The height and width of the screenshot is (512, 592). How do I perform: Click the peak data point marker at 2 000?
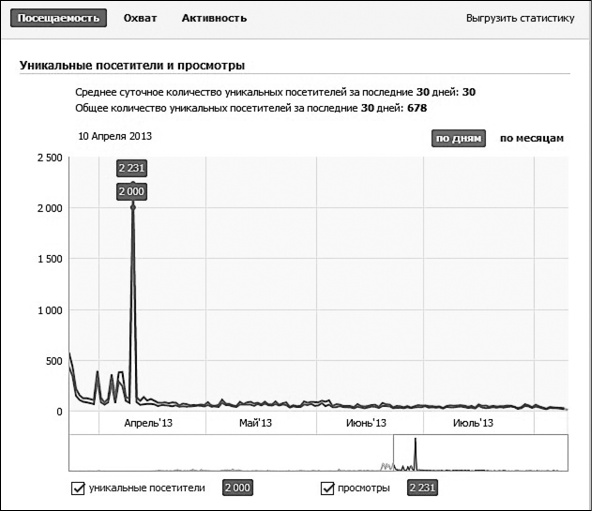tap(133, 207)
